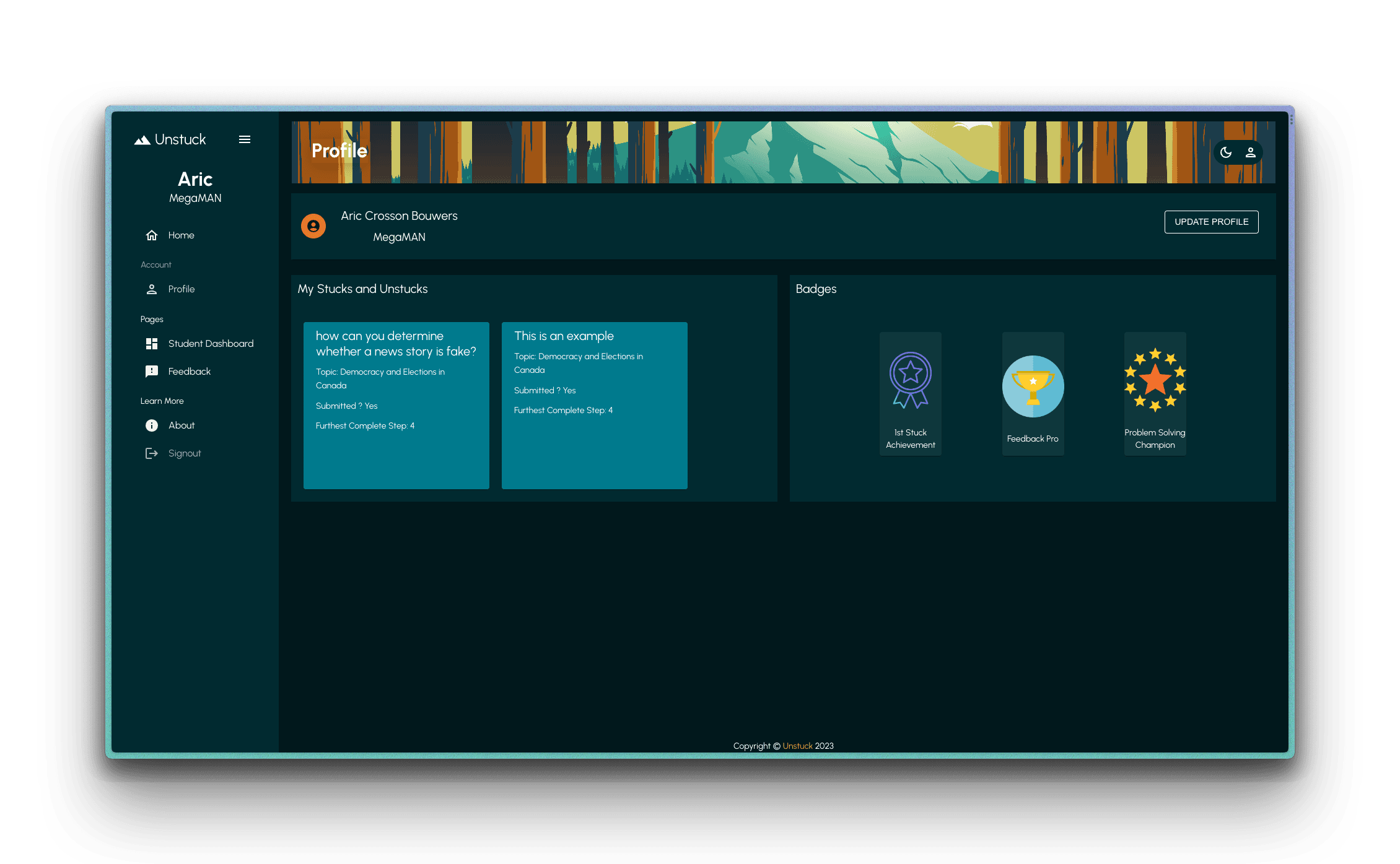This screenshot has width=1400, height=864.
Task: Click the About info icon
Action: tap(152, 425)
